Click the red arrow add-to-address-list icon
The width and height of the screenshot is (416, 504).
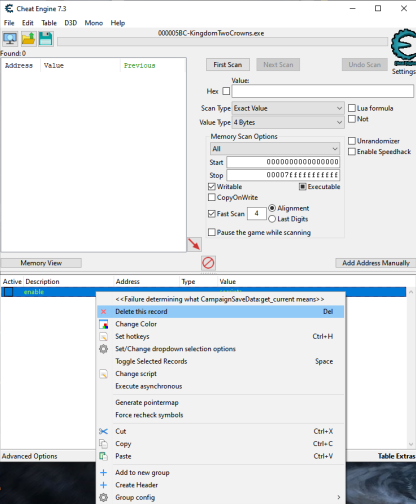coord(194,244)
